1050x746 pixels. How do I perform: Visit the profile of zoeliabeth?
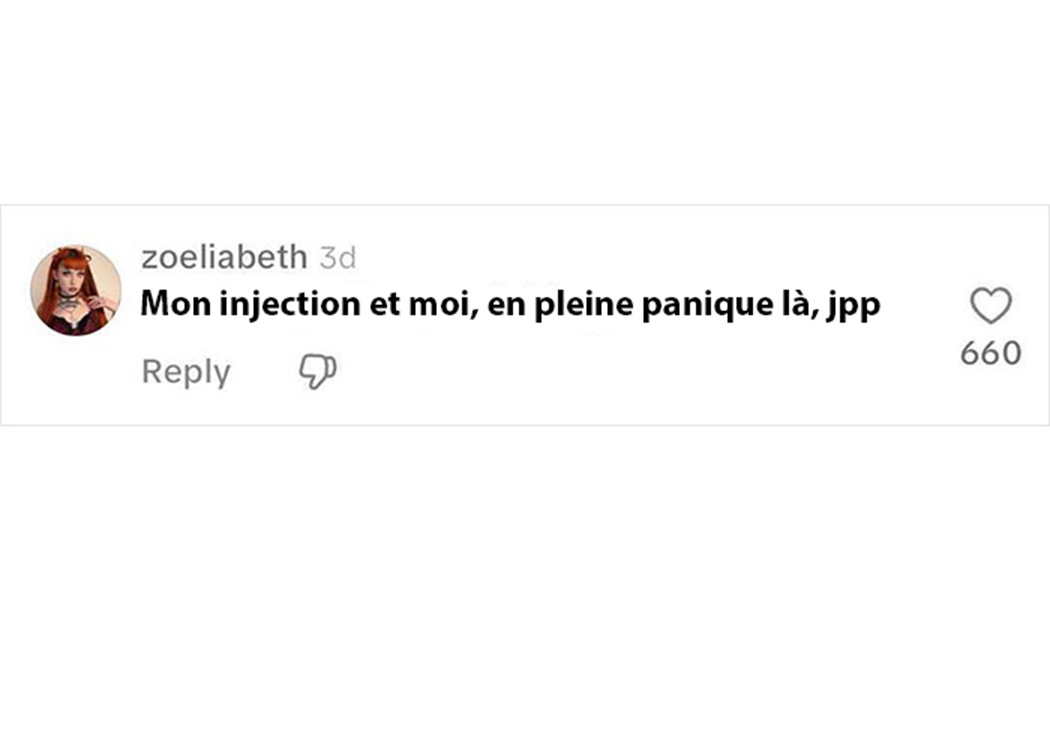click(224, 257)
